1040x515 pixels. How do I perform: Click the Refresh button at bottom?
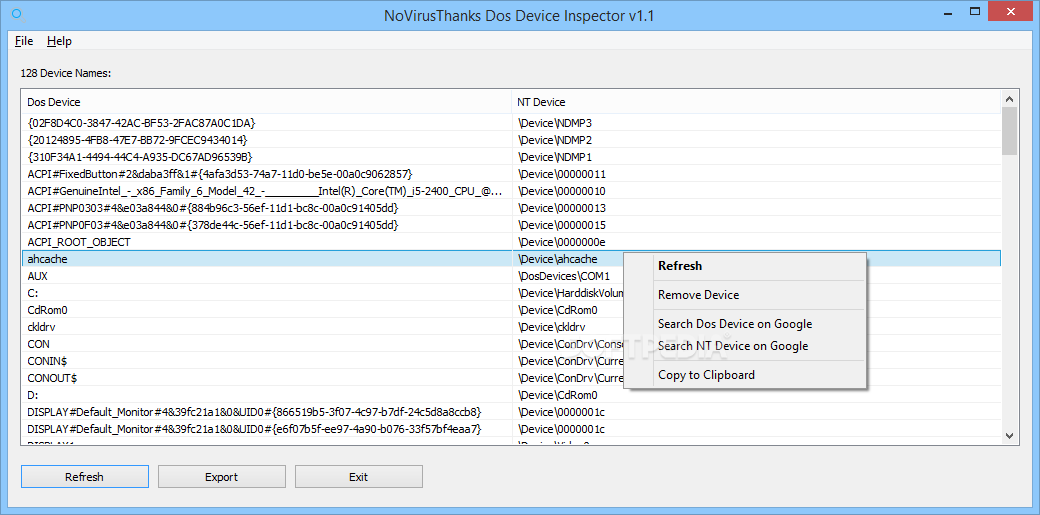click(85, 477)
